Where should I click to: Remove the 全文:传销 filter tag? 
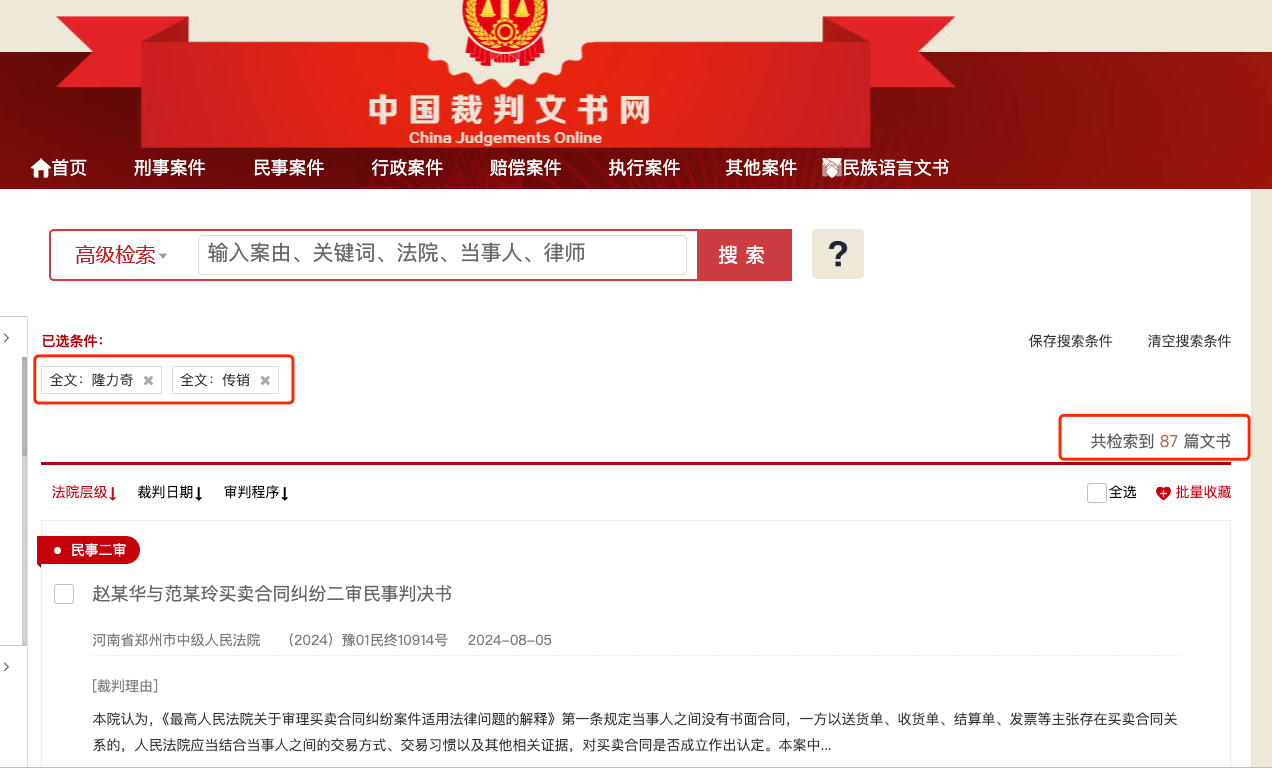tap(265, 380)
